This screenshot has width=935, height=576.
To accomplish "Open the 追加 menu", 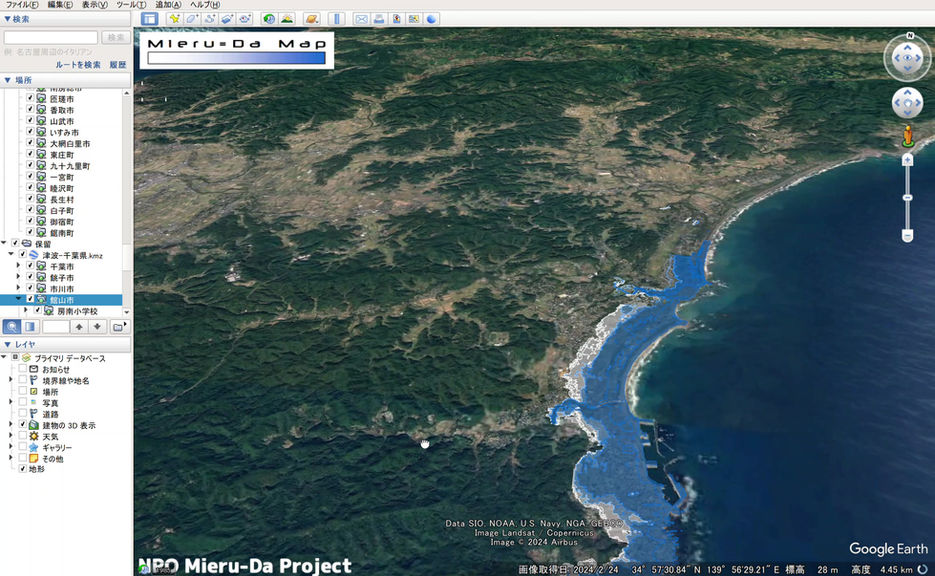I will [168, 5].
